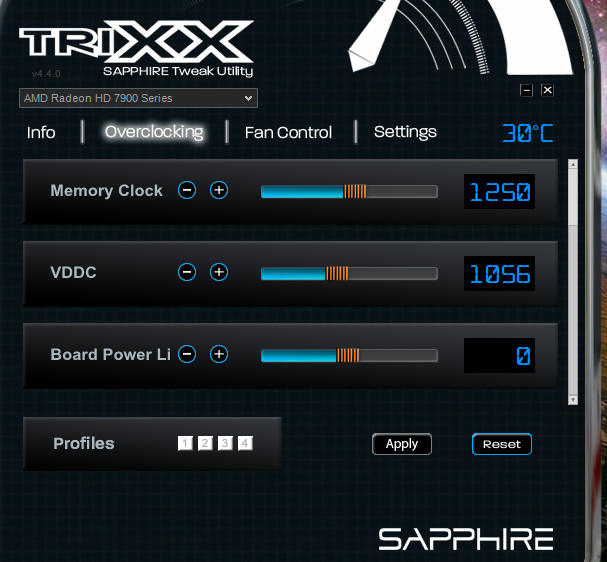Select profile slot 1

pos(185,443)
